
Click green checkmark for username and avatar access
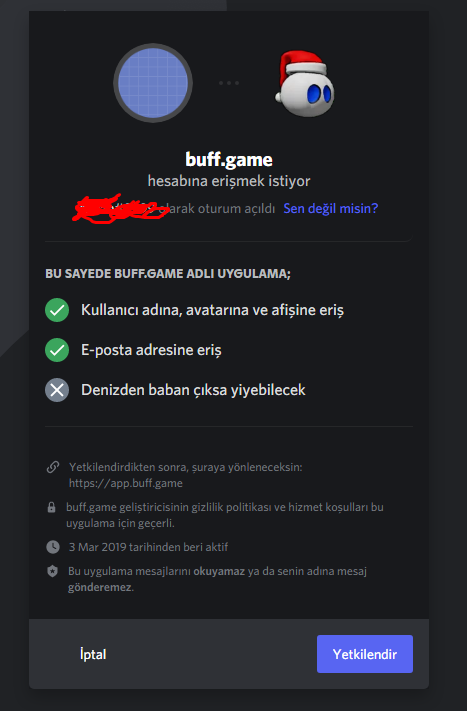[x=57, y=310]
